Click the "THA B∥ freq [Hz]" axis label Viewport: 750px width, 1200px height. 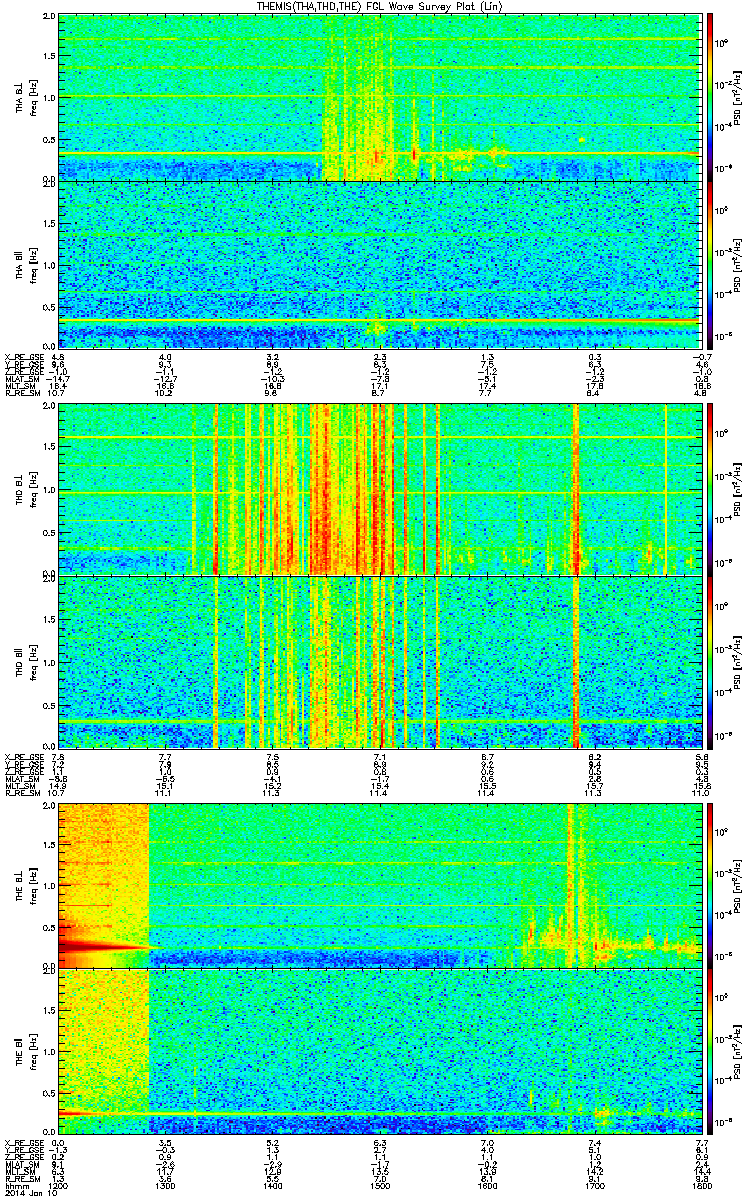tap(24, 265)
